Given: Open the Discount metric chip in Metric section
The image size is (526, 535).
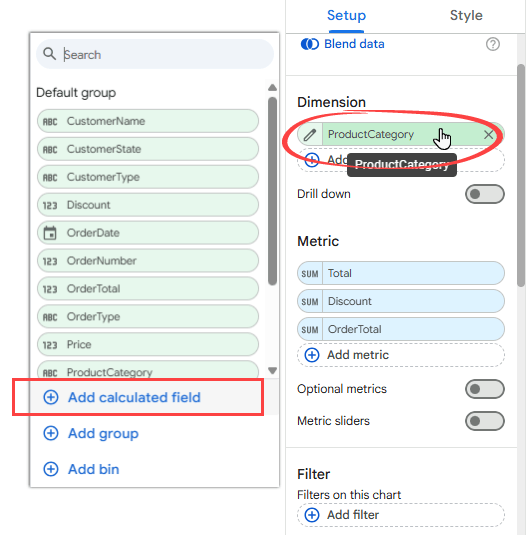Looking at the screenshot, I should click(x=401, y=302).
